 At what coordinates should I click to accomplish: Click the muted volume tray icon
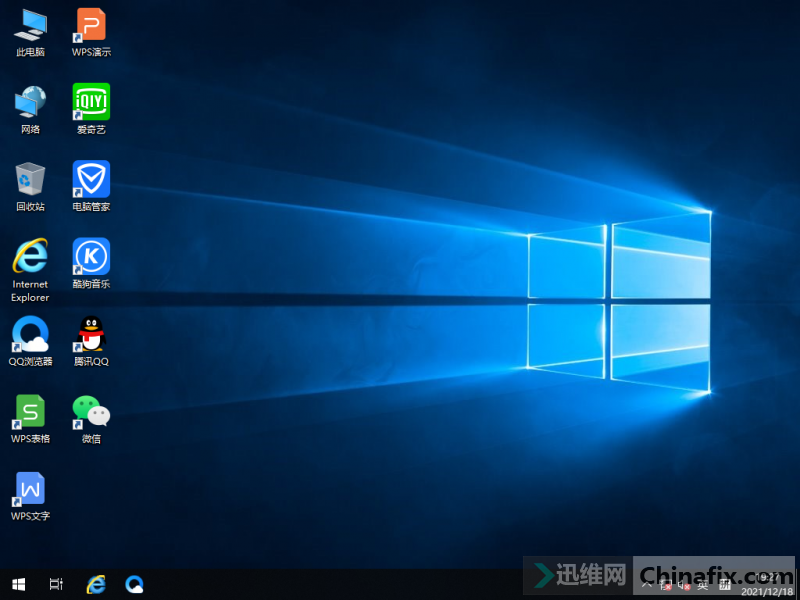pyautogui.click(x=684, y=585)
